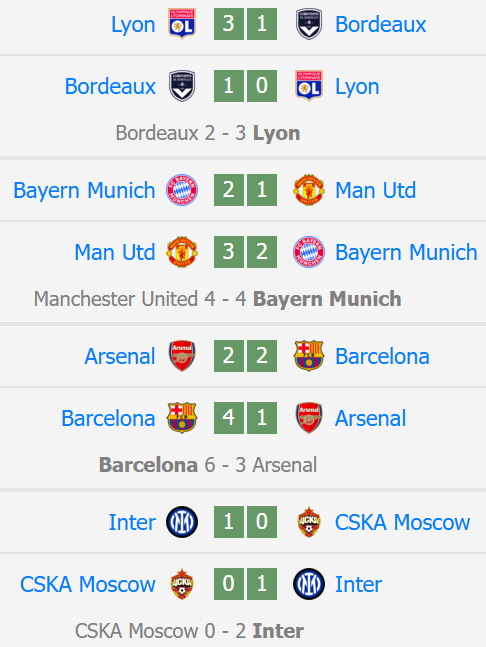Open the Lyon link in first row
The width and height of the screenshot is (486, 647).
[133, 25]
